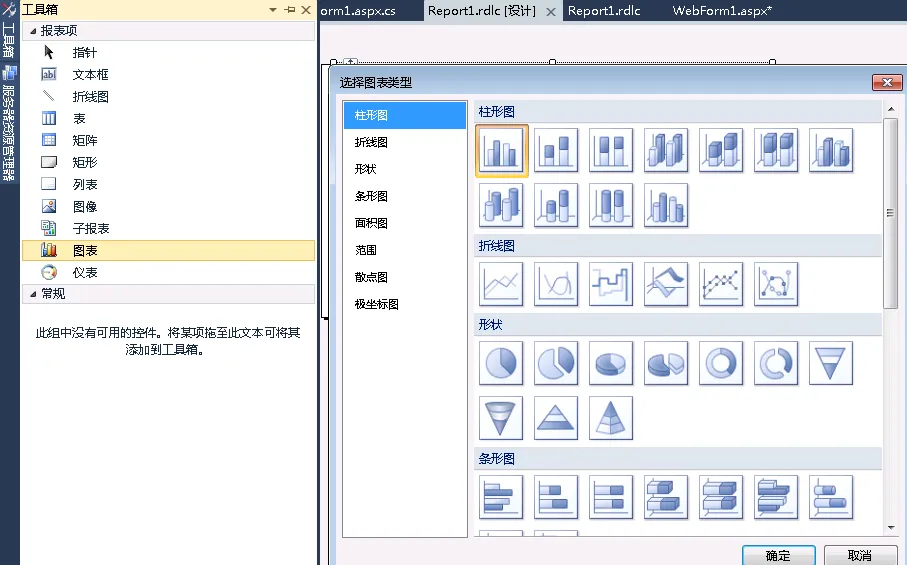Image resolution: width=907 pixels, height=565 pixels.
Task: Close the 选择图表类型 dialog
Action: [x=887, y=83]
